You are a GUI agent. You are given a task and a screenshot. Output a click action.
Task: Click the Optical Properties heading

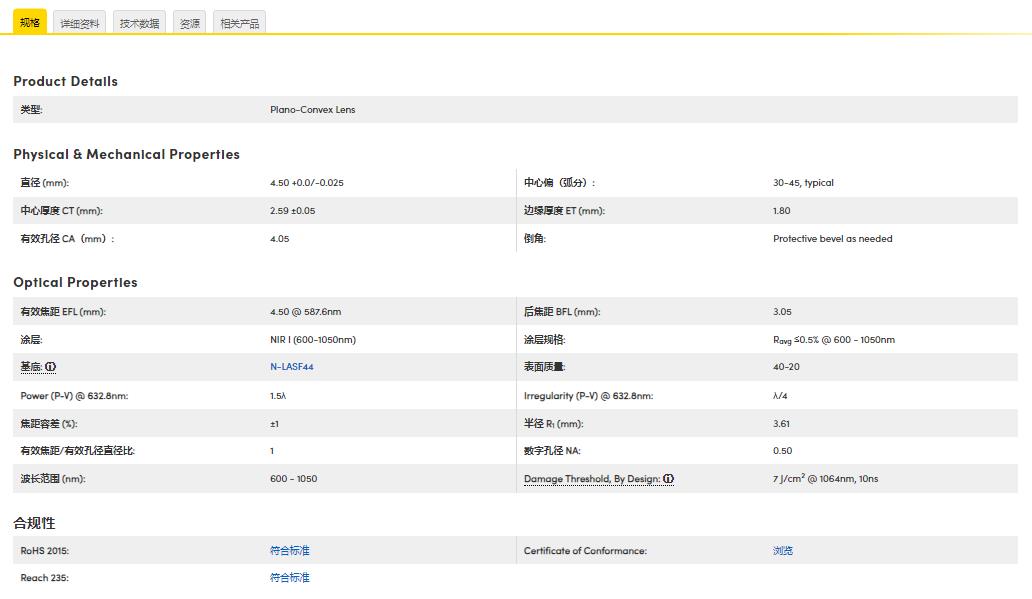coord(75,282)
